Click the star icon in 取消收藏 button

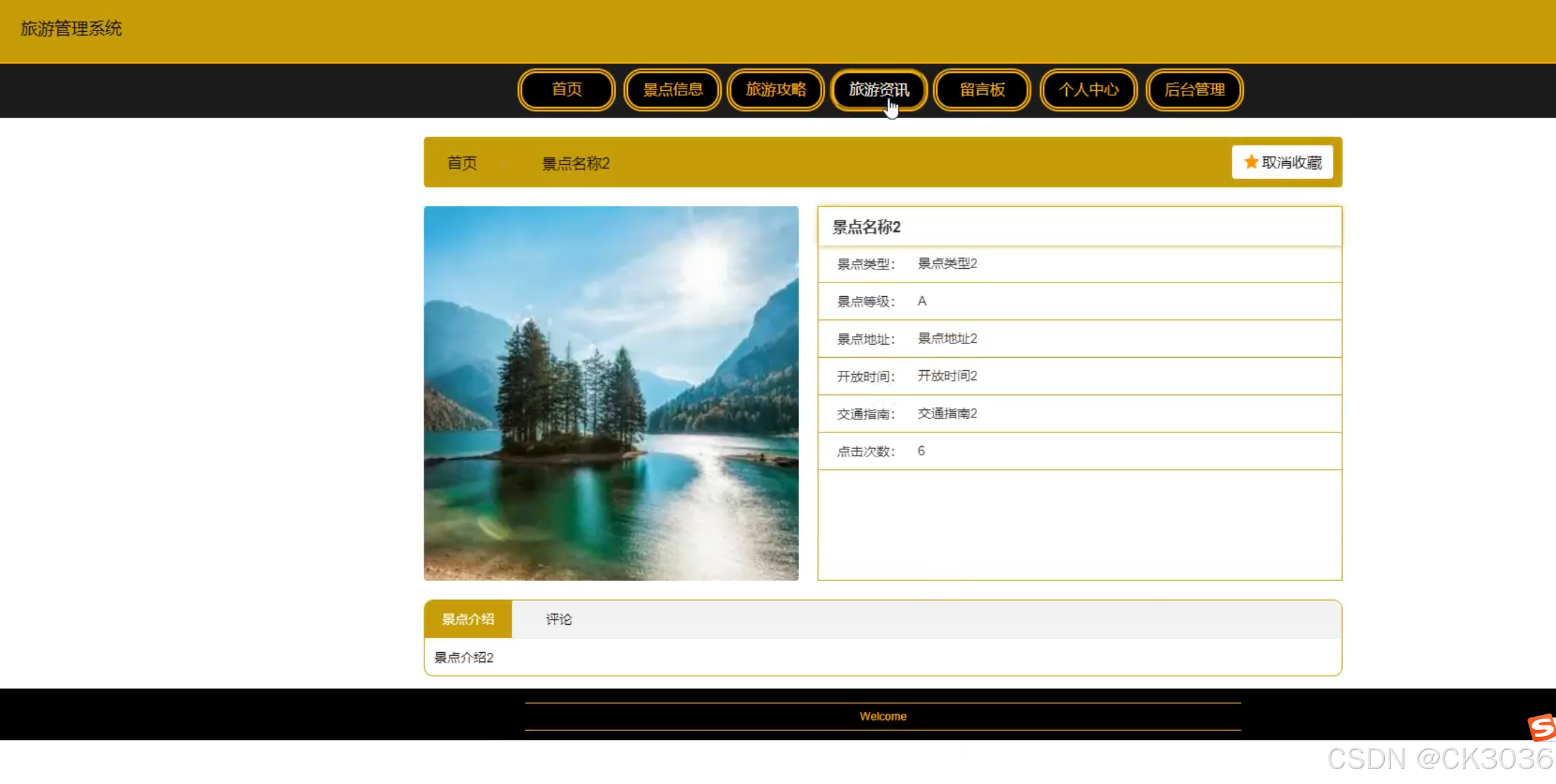click(1250, 162)
